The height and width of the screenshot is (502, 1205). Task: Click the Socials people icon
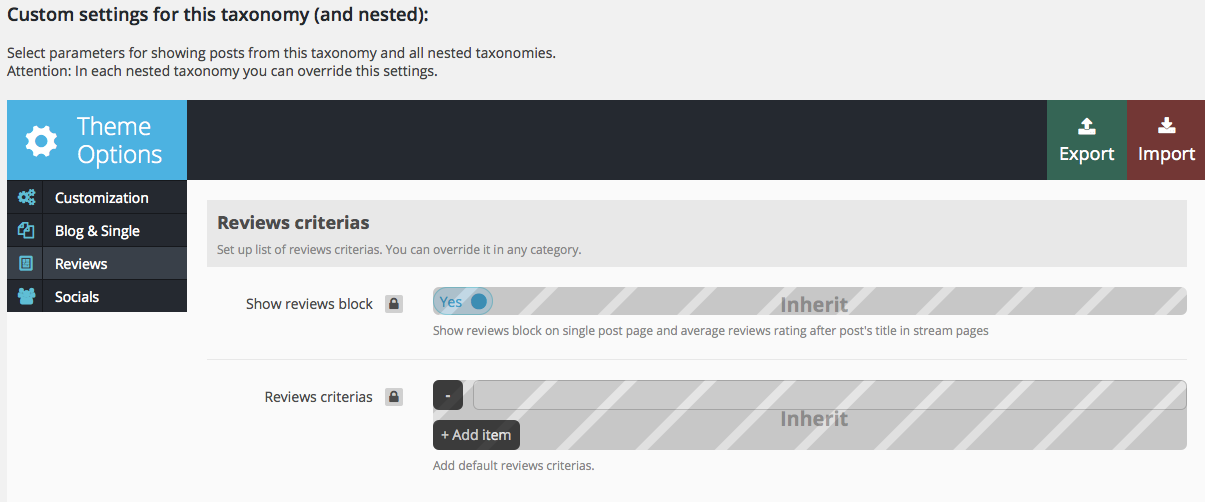pos(27,297)
